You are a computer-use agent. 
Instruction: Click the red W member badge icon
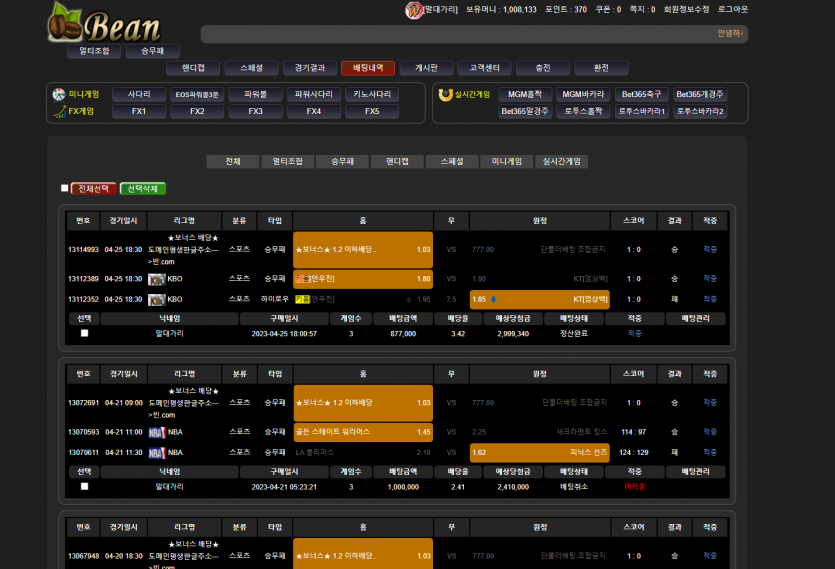(x=413, y=10)
